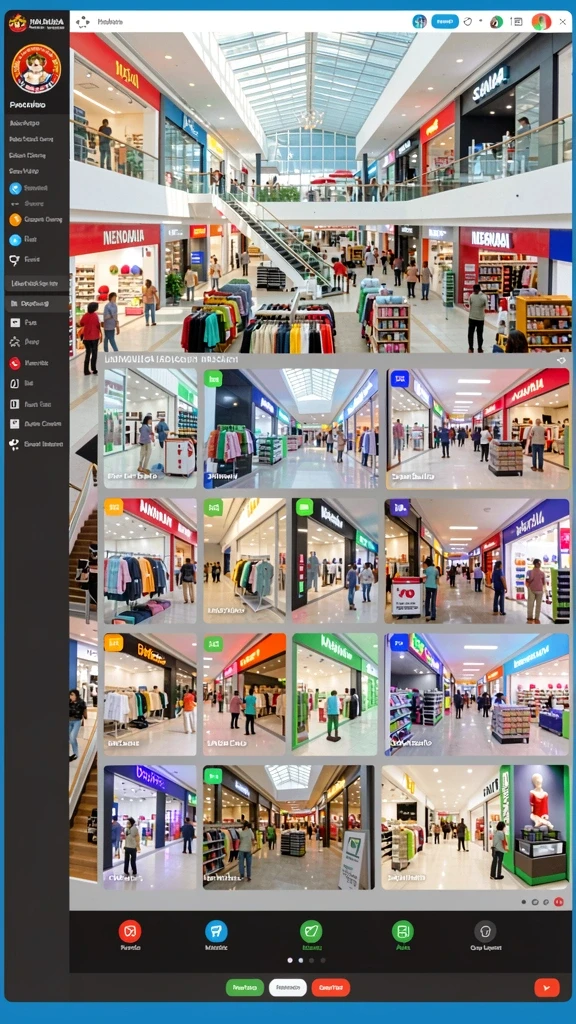The height and width of the screenshot is (1024, 576).
Task: Open thumbnail with orange store sign and green badge
Action: coord(245,694)
